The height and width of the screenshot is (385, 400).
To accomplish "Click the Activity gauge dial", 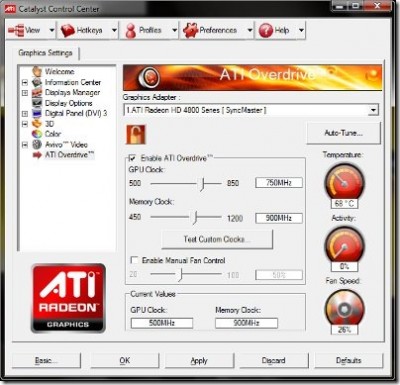I will pyautogui.click(x=344, y=246).
